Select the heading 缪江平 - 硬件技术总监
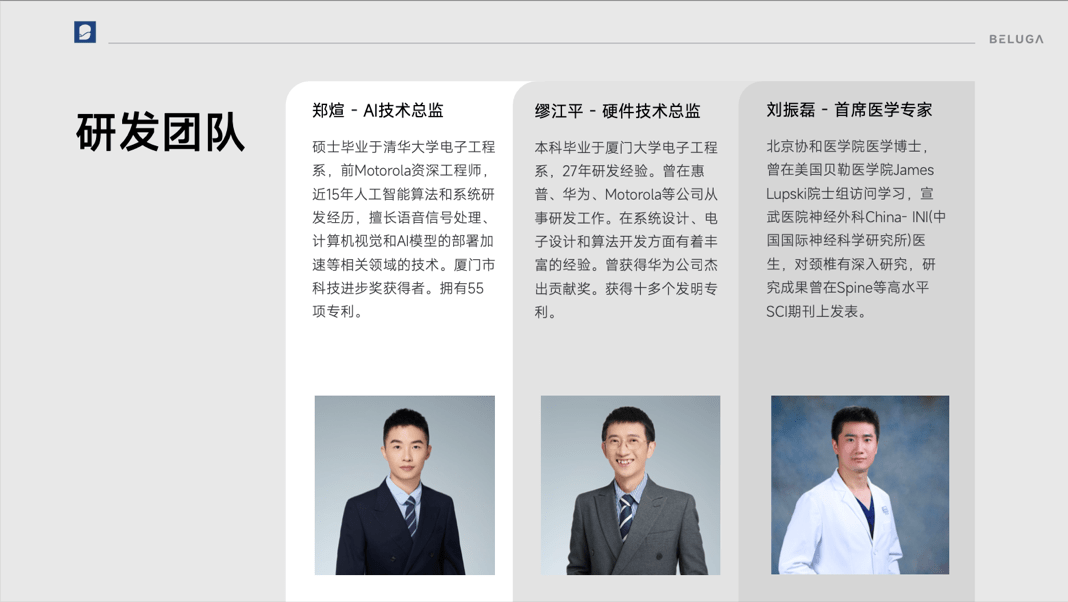This screenshot has height=602, width=1068. 617,111
